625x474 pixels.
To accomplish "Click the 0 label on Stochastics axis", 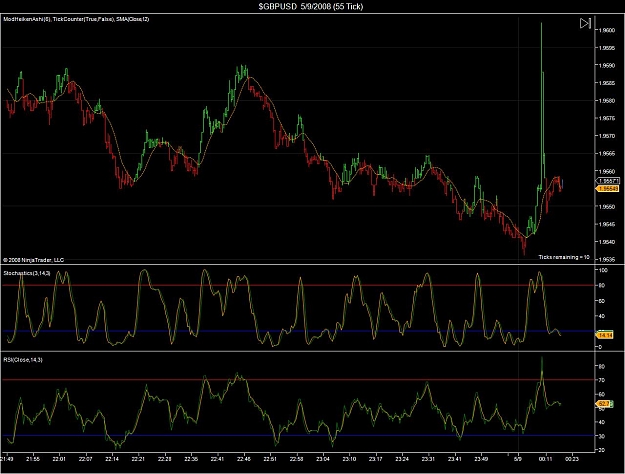I will pos(600,347).
